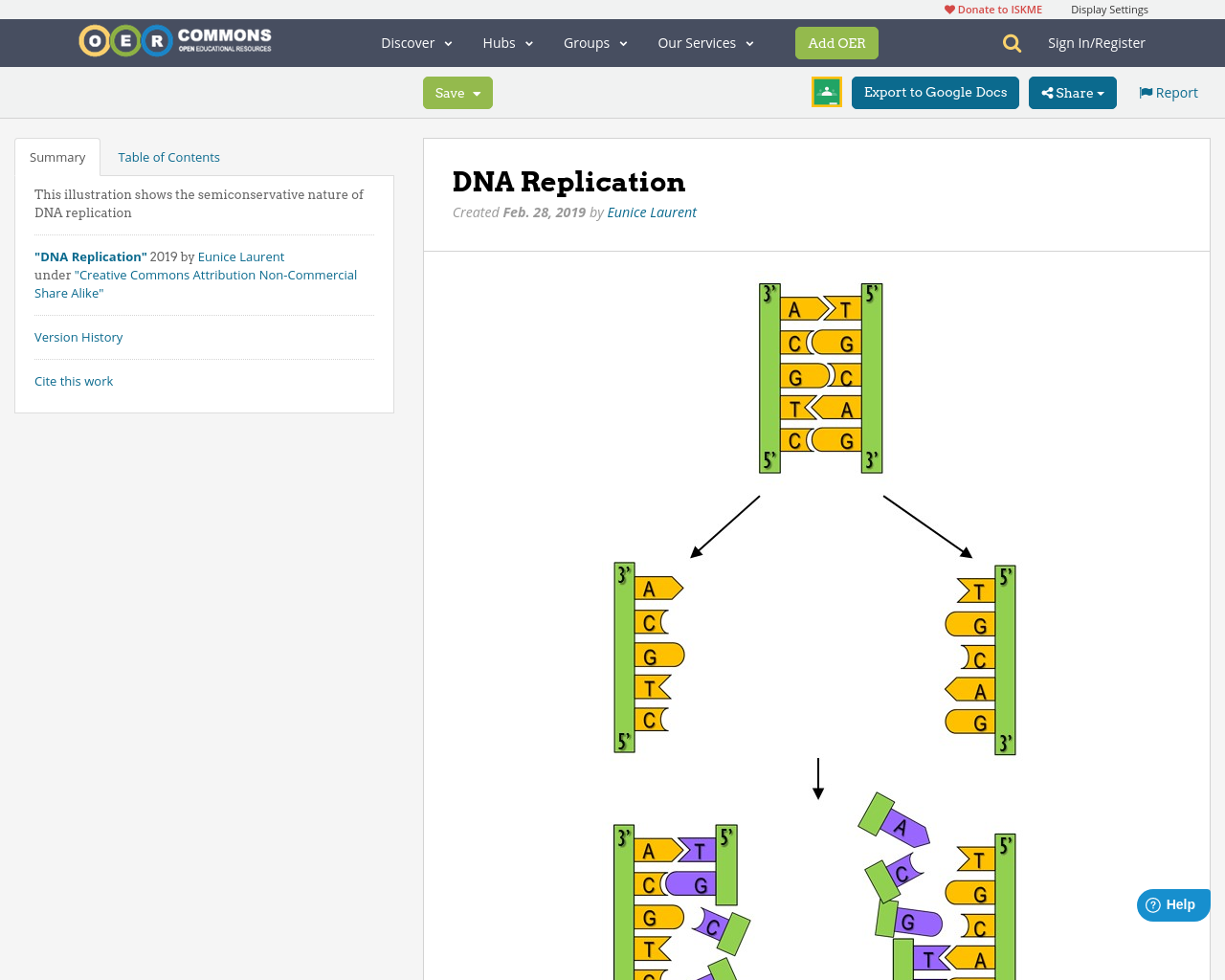1225x980 pixels.
Task: Share to Google Classroom
Action: (826, 92)
